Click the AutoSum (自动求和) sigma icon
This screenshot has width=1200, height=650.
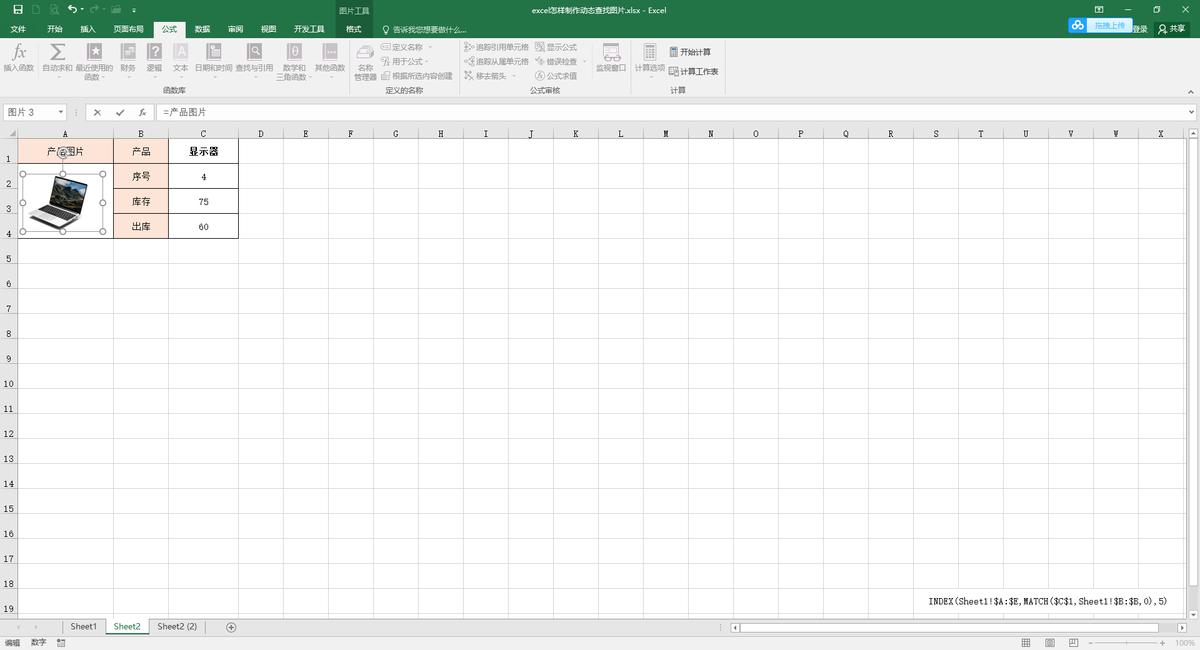coord(57,52)
